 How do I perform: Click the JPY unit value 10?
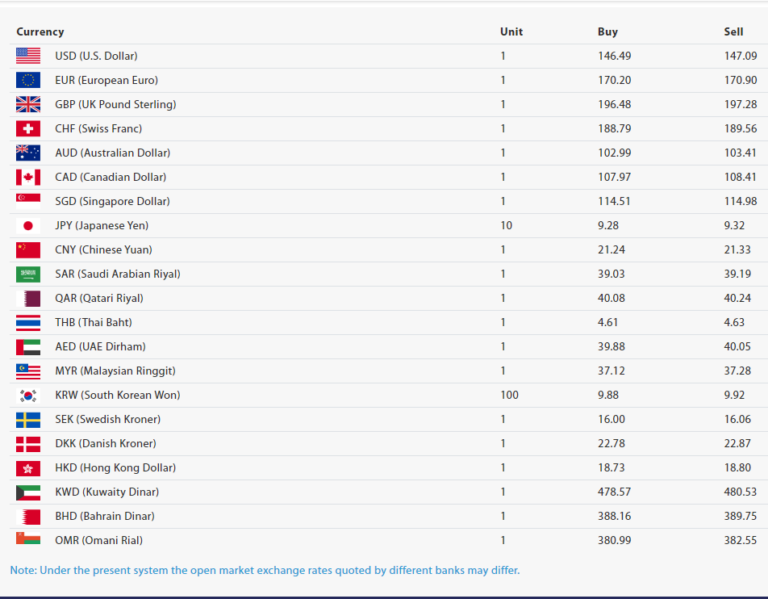tap(506, 226)
